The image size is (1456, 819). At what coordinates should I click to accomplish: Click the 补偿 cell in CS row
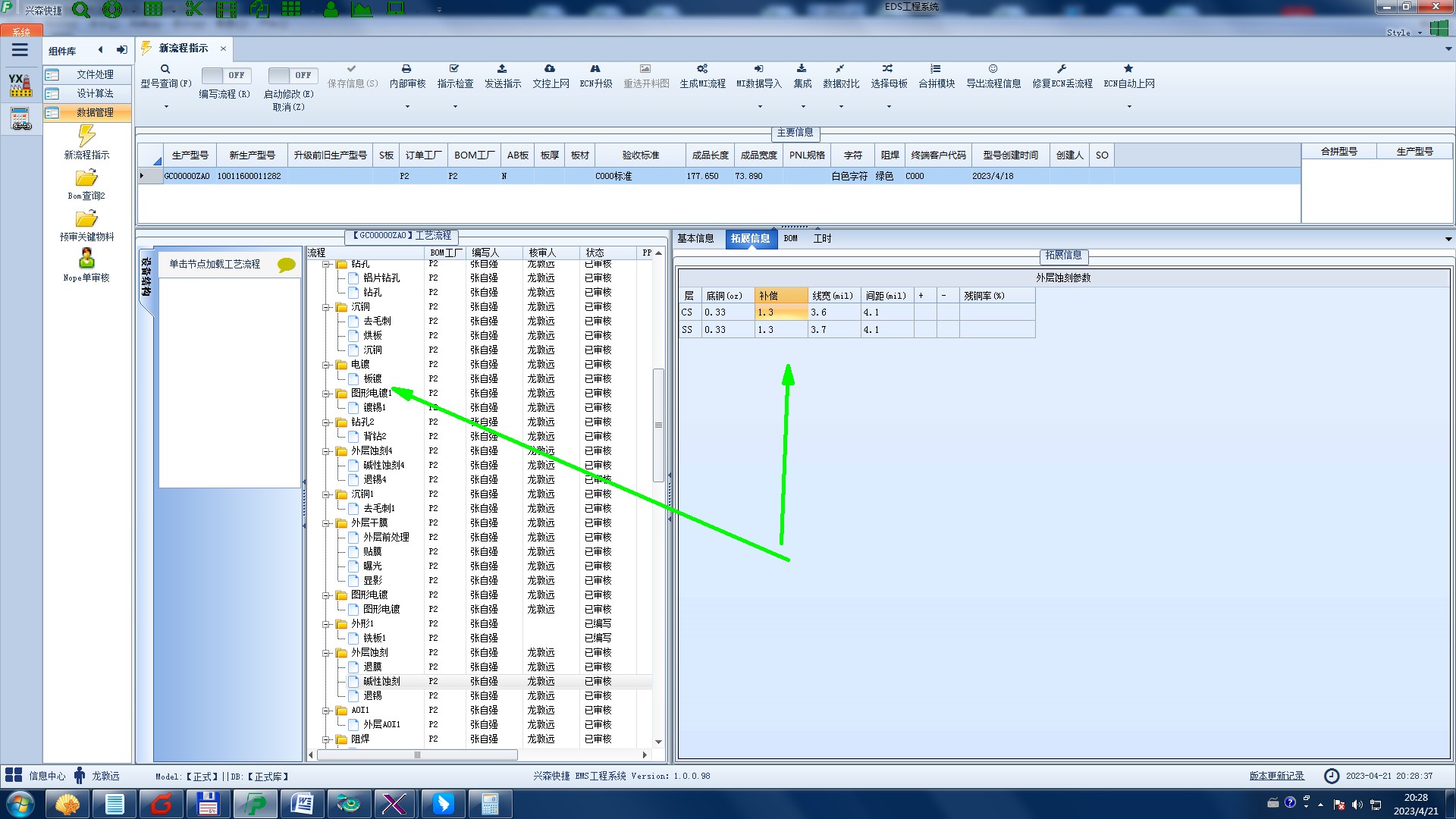[x=780, y=312]
